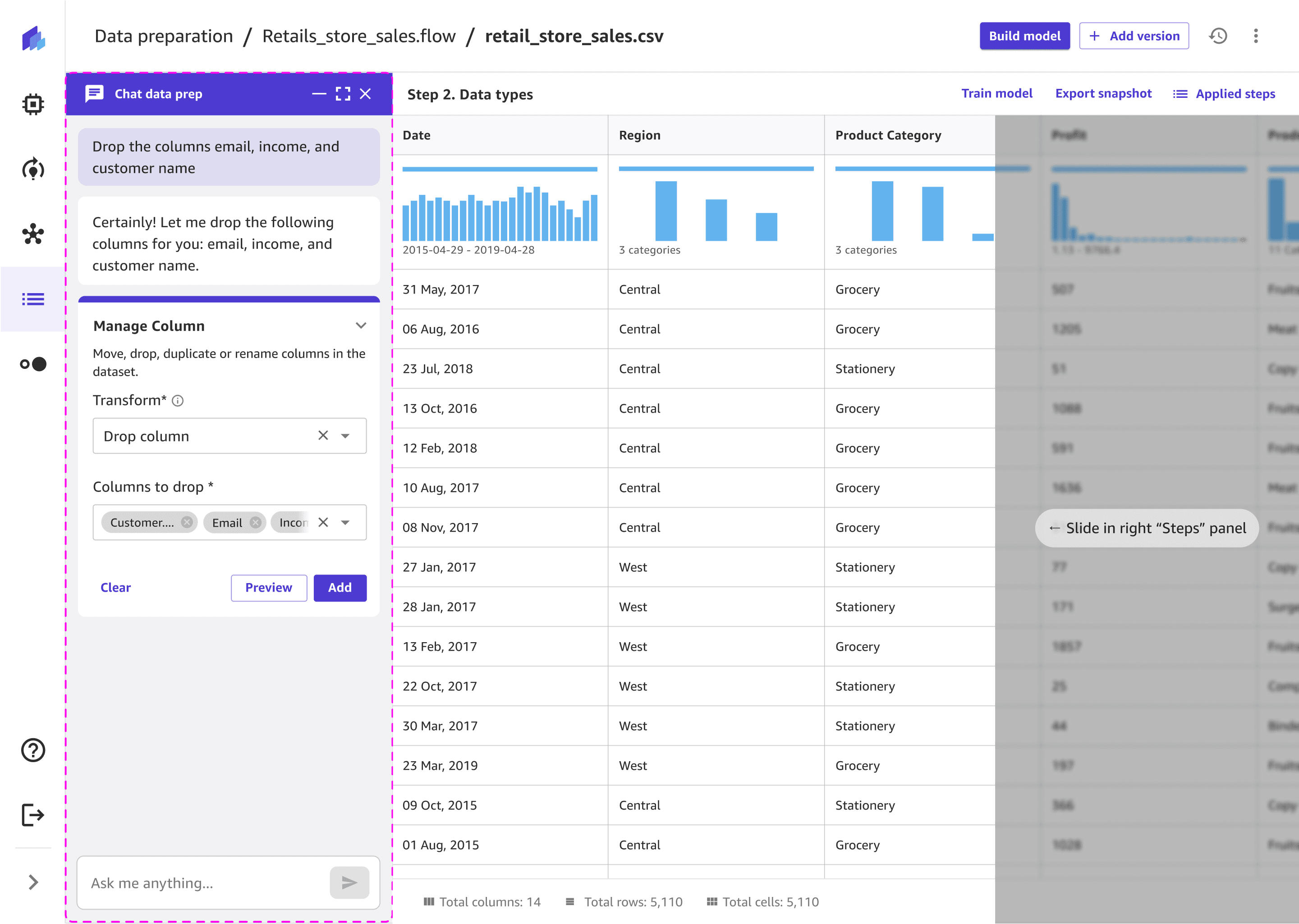Open the help question mark icon

coord(33,750)
